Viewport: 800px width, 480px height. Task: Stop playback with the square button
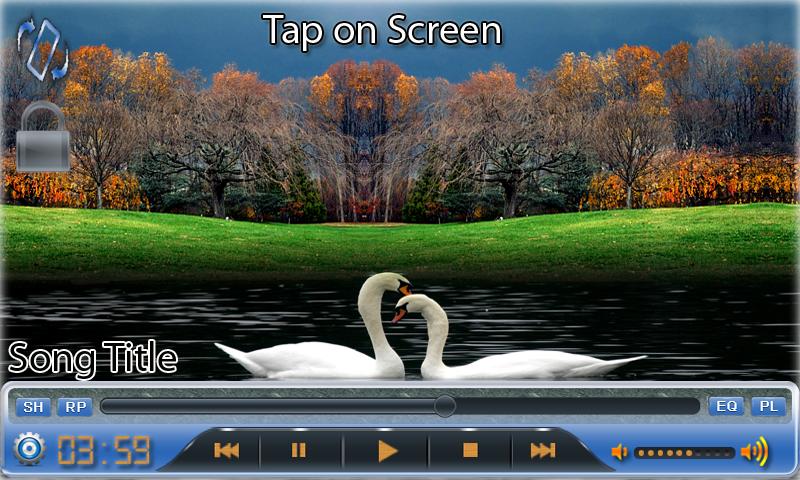click(x=470, y=450)
